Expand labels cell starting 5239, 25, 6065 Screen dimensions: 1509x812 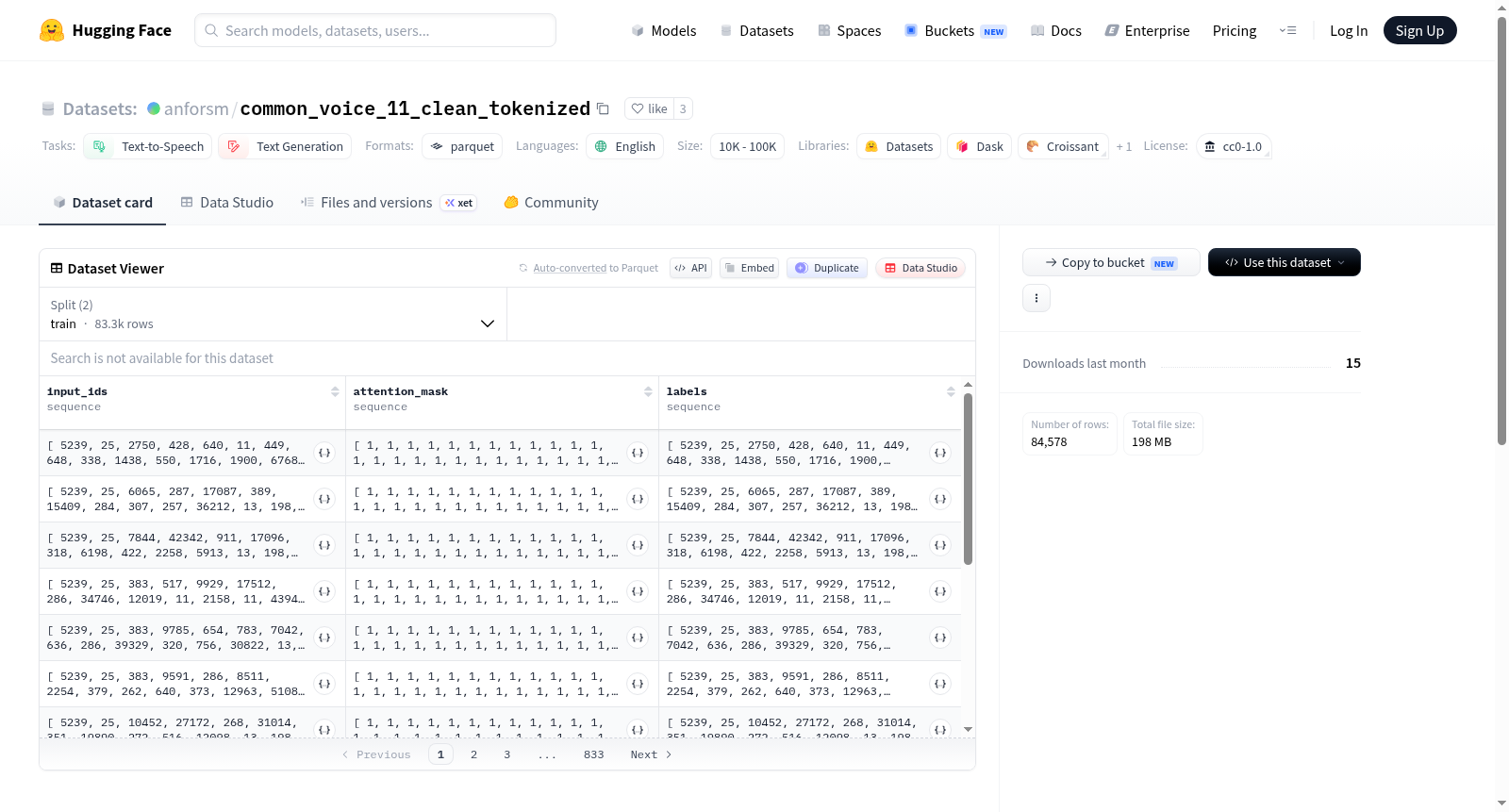(x=940, y=499)
